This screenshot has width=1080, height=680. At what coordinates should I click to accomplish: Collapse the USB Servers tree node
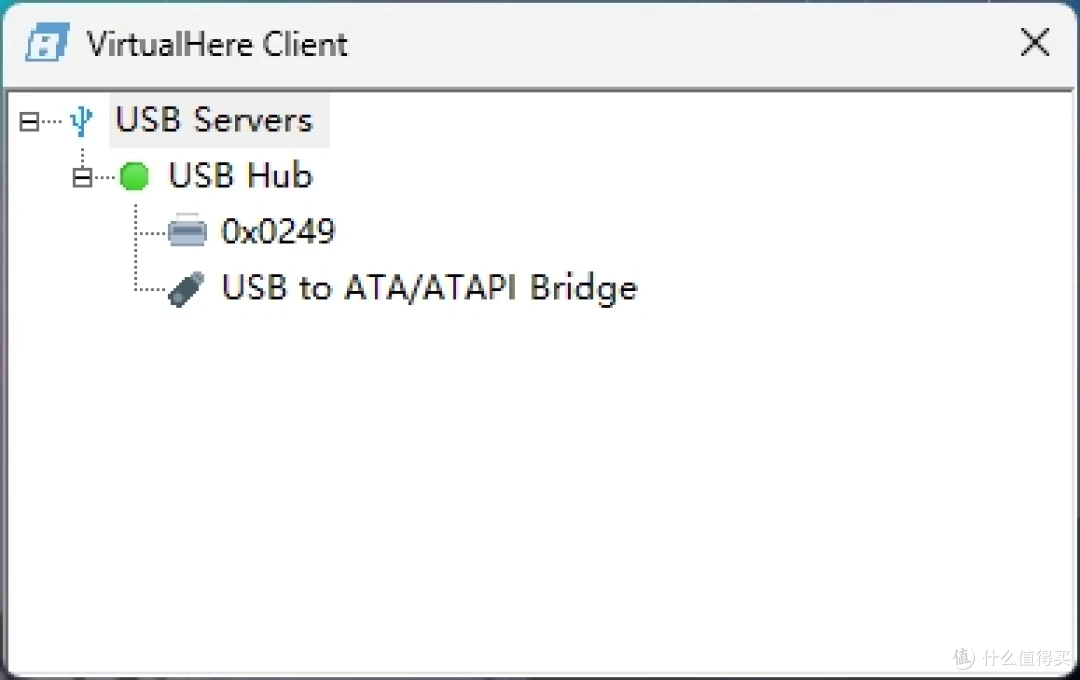[x=29, y=122]
